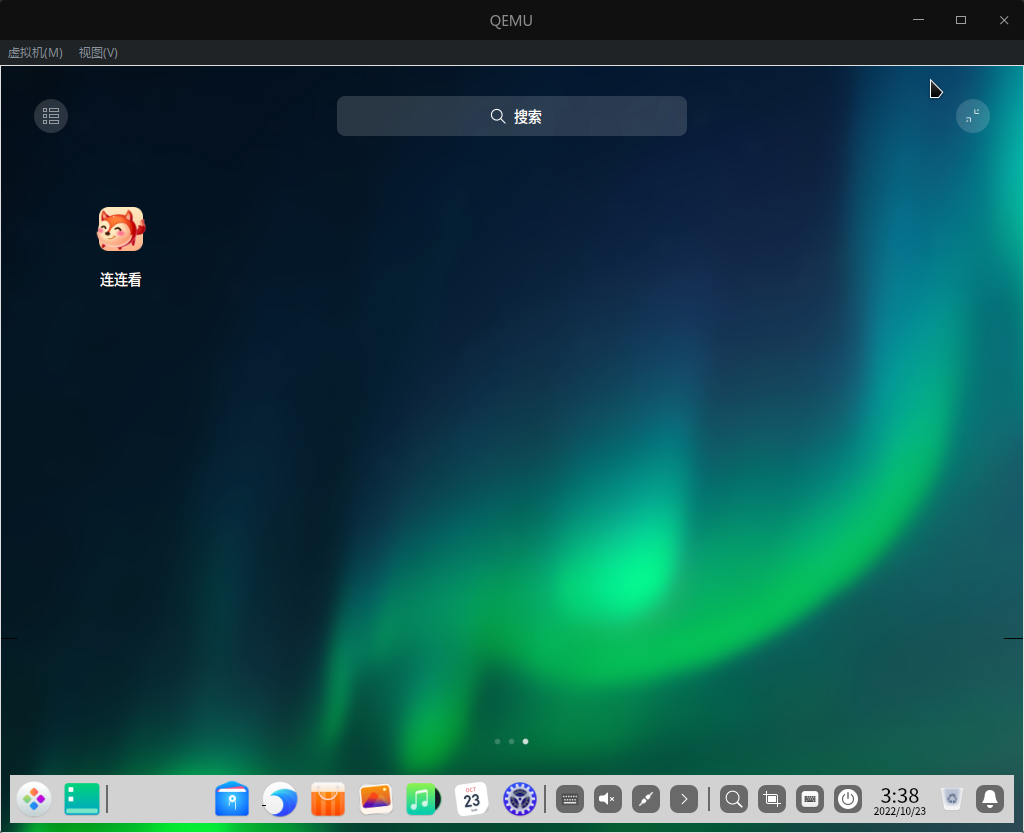
Task: Open the calendar showing 23
Action: [x=472, y=798]
